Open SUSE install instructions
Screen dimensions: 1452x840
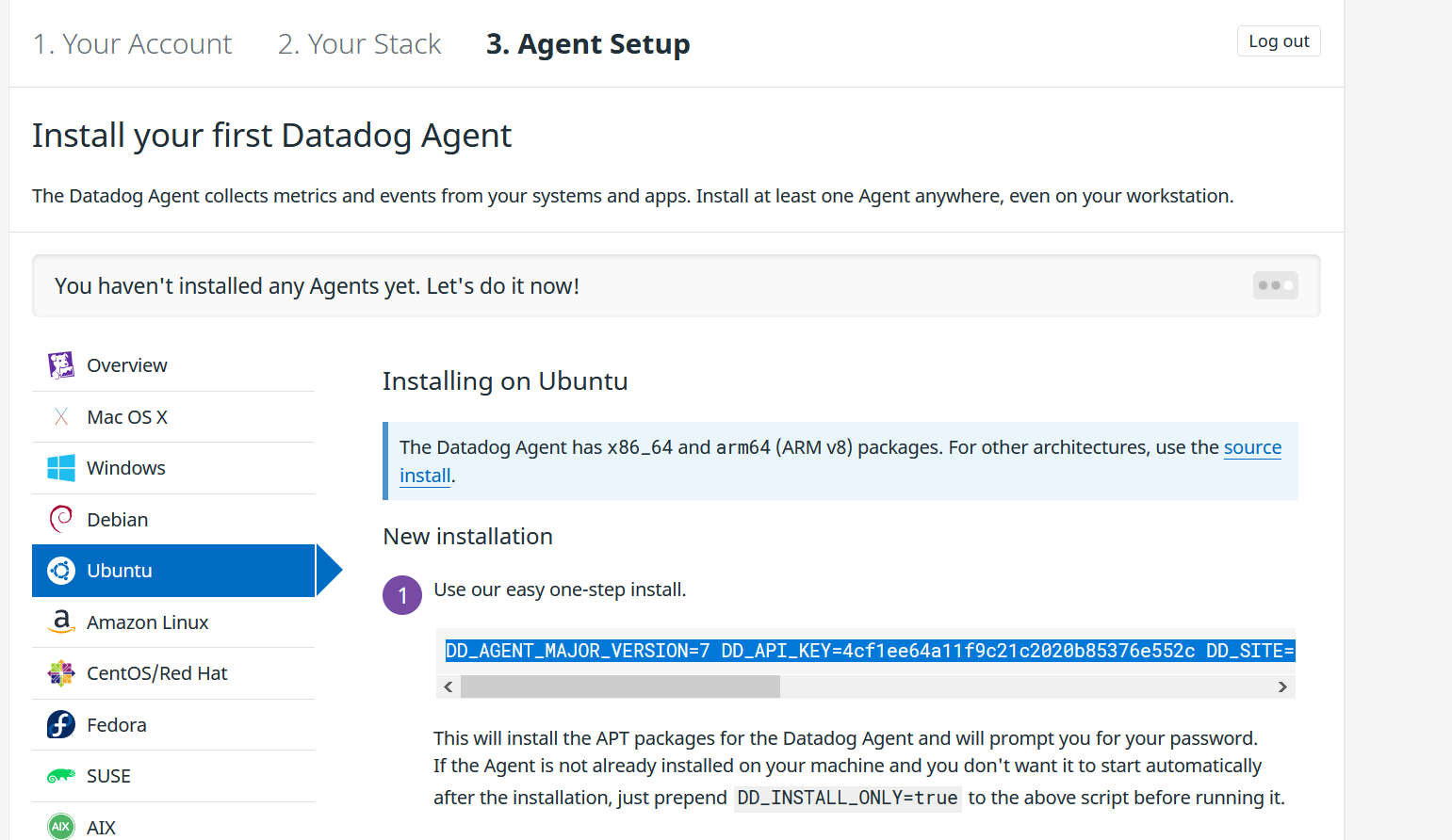tap(173, 776)
